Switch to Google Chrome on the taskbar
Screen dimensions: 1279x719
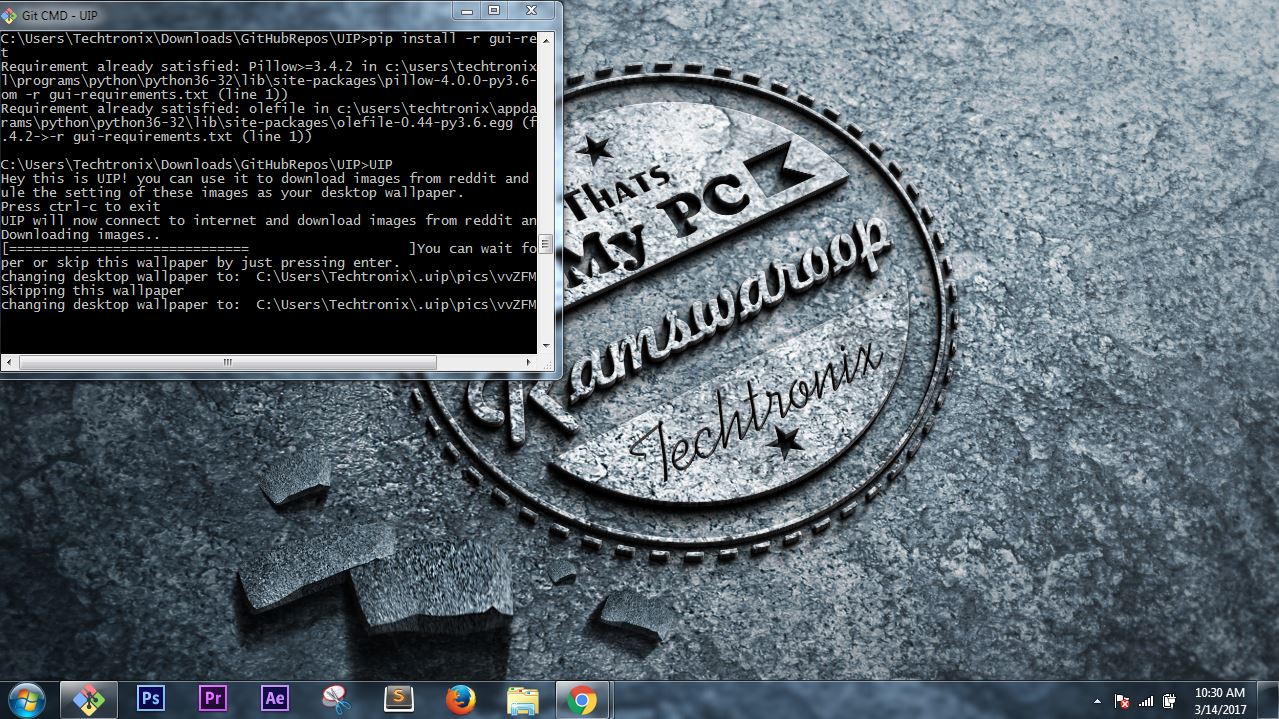(582, 699)
